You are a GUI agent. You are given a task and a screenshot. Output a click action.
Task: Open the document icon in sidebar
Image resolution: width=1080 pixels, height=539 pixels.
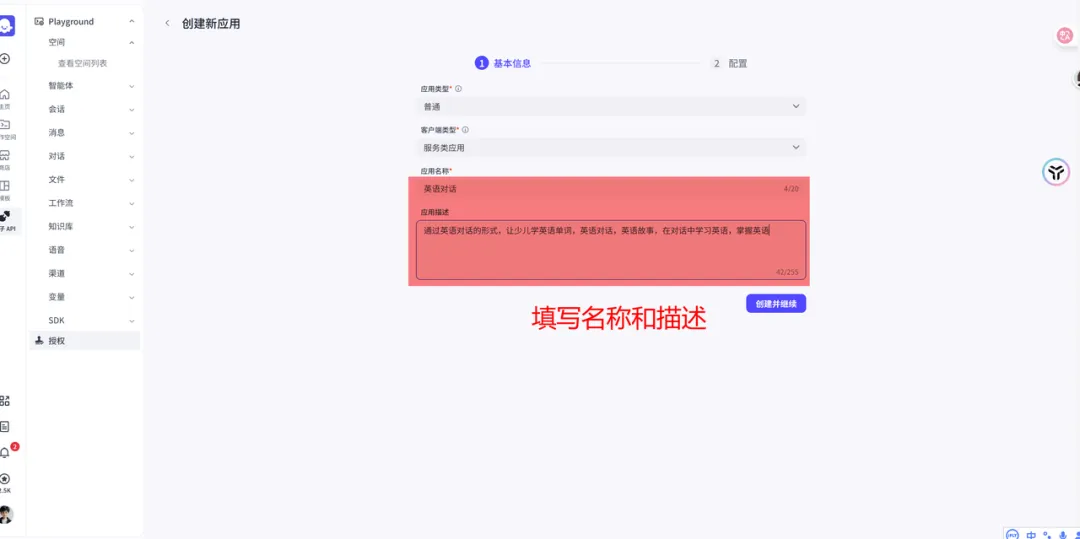coord(5,427)
